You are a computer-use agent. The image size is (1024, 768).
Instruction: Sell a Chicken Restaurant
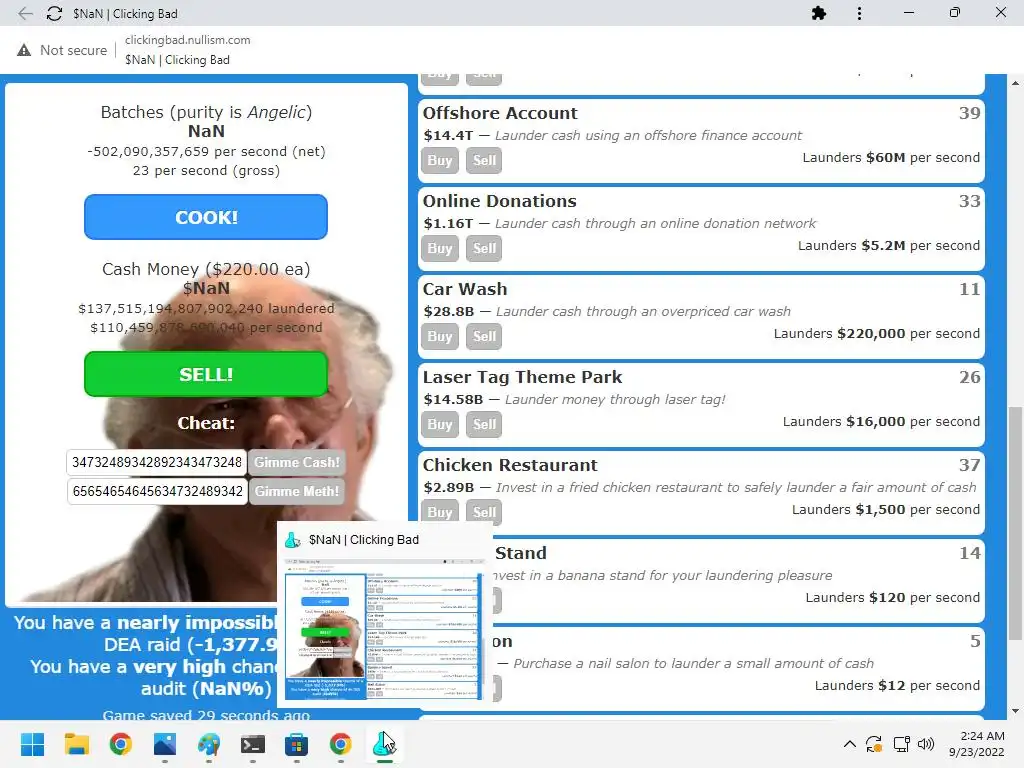484,512
